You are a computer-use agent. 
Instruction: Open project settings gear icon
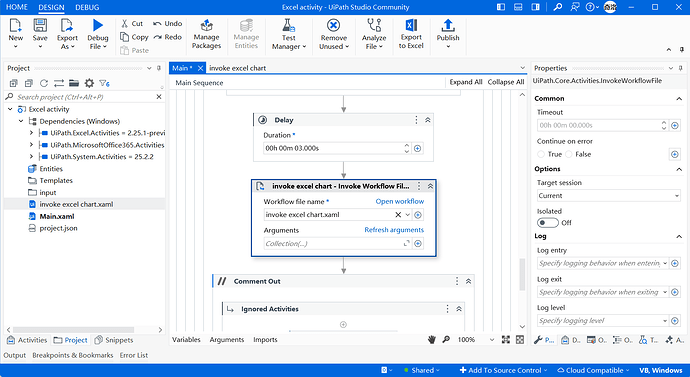coord(89,83)
